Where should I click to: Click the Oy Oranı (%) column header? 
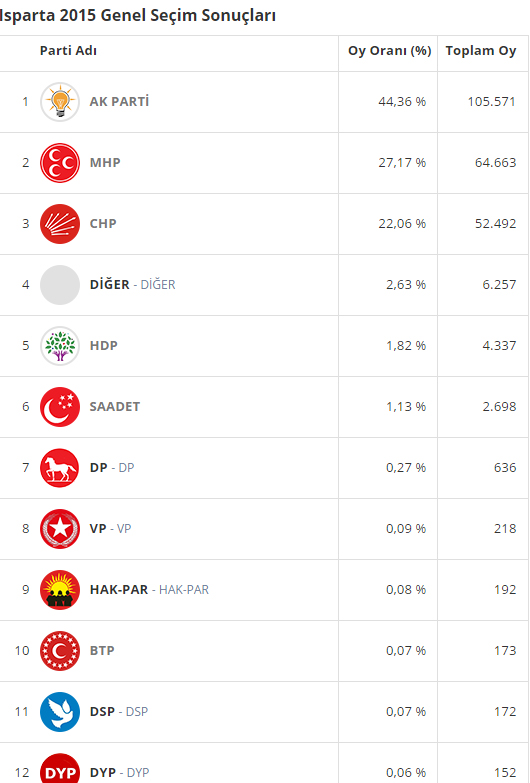(390, 51)
